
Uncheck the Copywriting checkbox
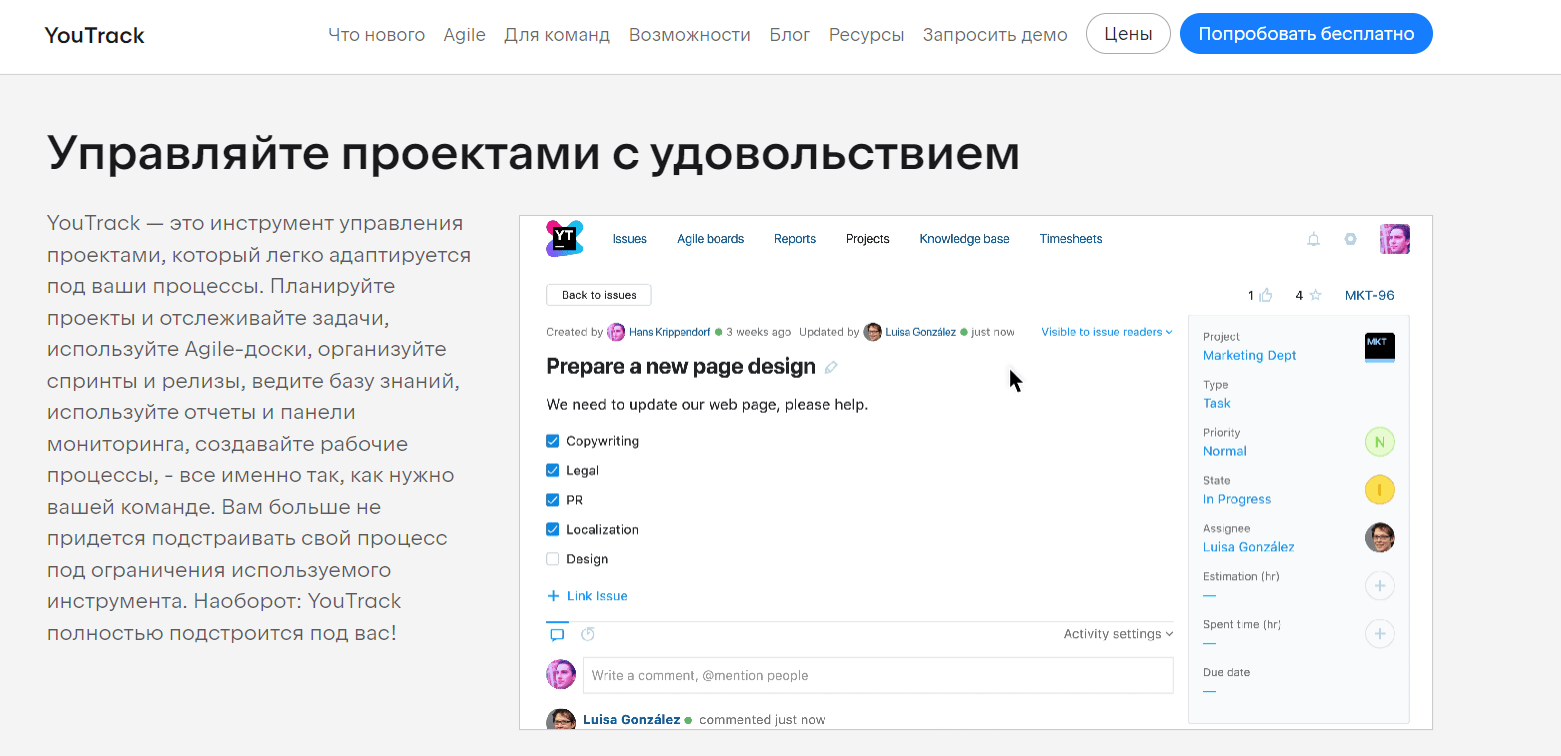[x=553, y=441]
